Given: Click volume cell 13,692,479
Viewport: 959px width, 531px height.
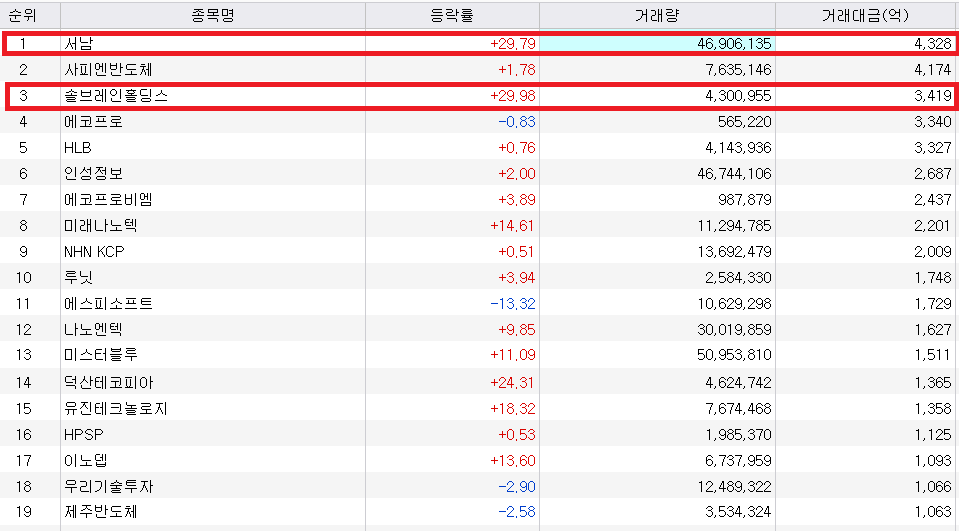Looking at the screenshot, I should coord(734,251).
